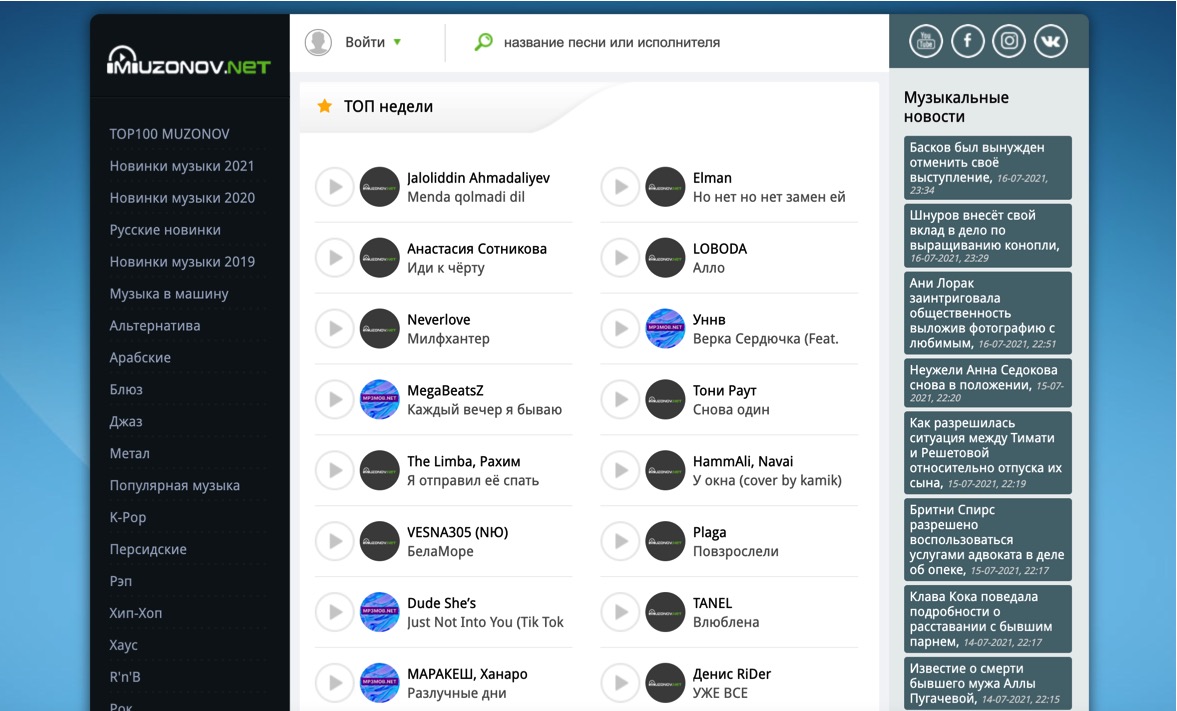
Task: Play VESNA305 БелаМоре track
Action: click(x=334, y=541)
